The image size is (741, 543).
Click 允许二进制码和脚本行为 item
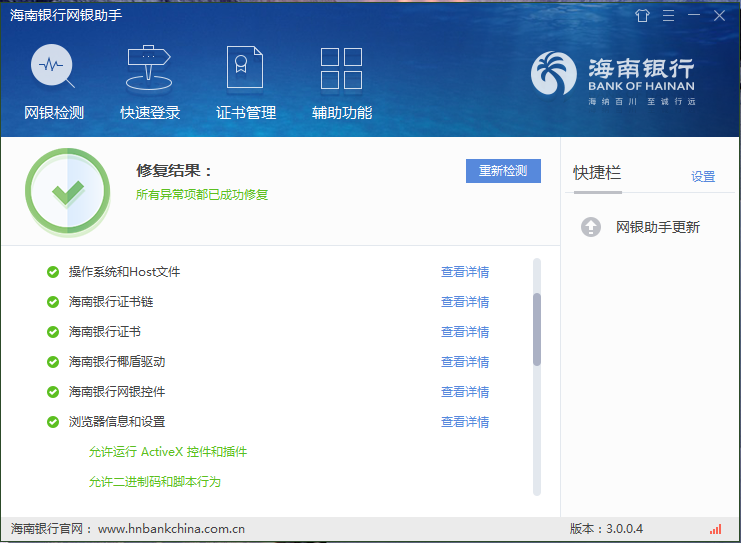155,482
